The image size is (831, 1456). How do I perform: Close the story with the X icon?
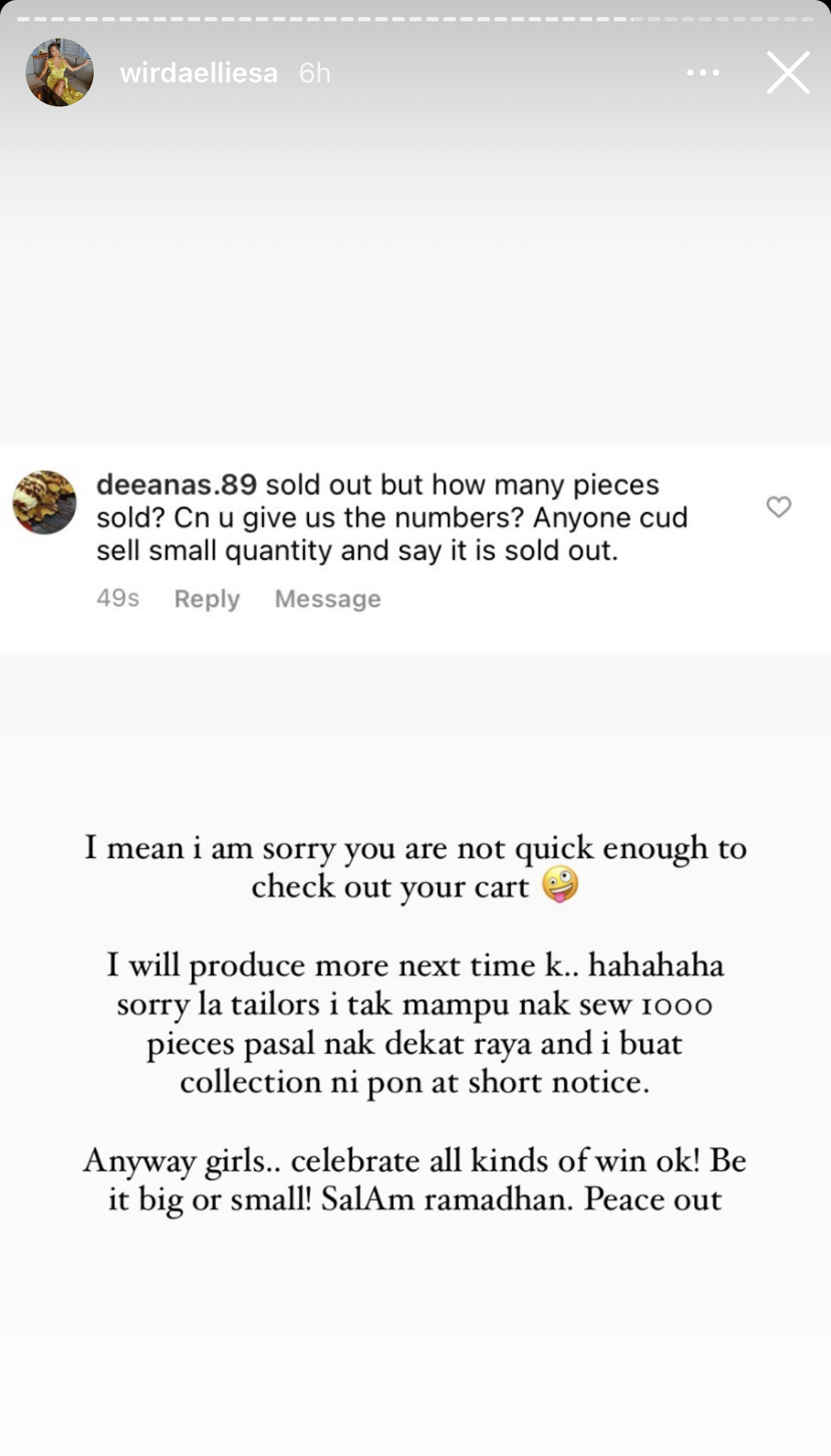tap(788, 72)
